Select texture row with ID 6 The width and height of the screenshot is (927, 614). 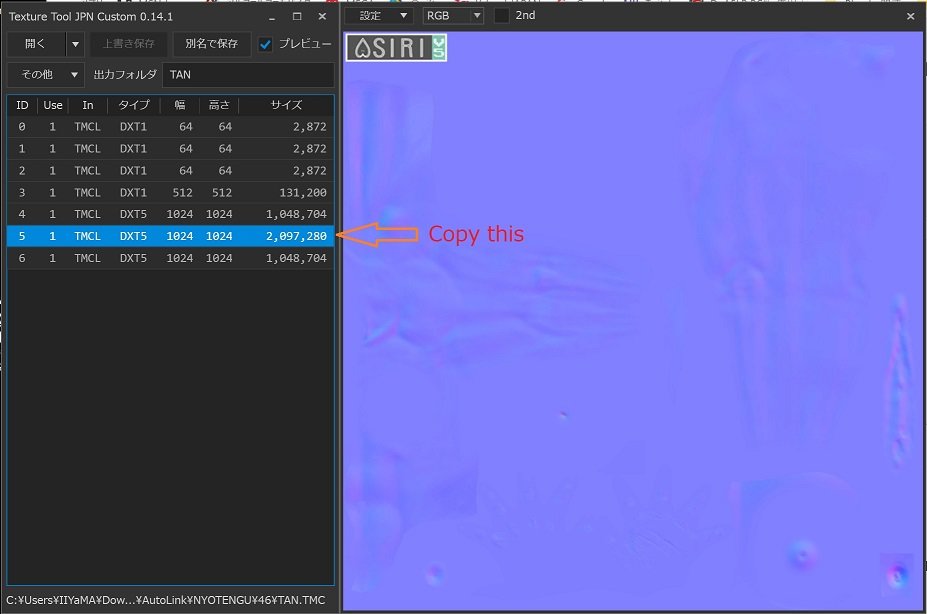click(170, 258)
